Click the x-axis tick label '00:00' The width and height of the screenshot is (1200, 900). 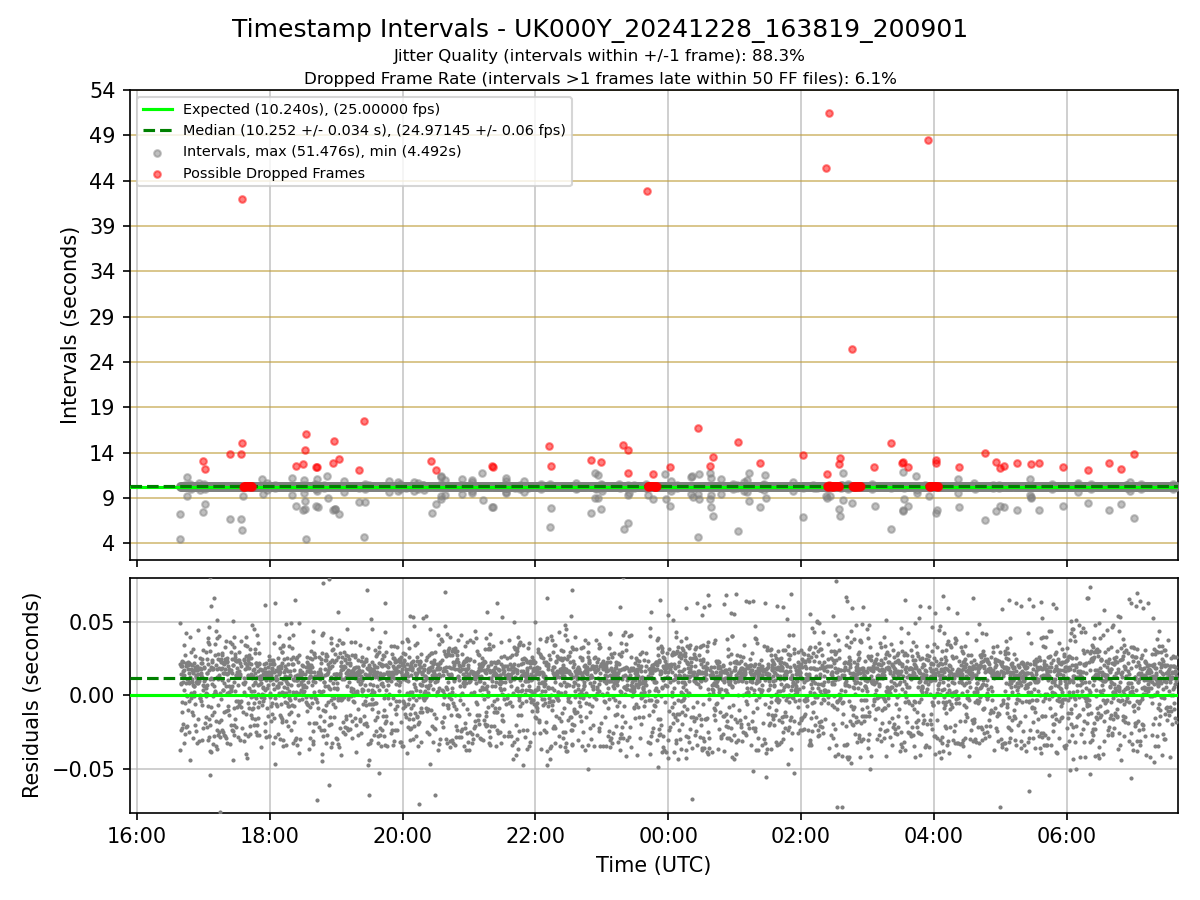point(668,835)
